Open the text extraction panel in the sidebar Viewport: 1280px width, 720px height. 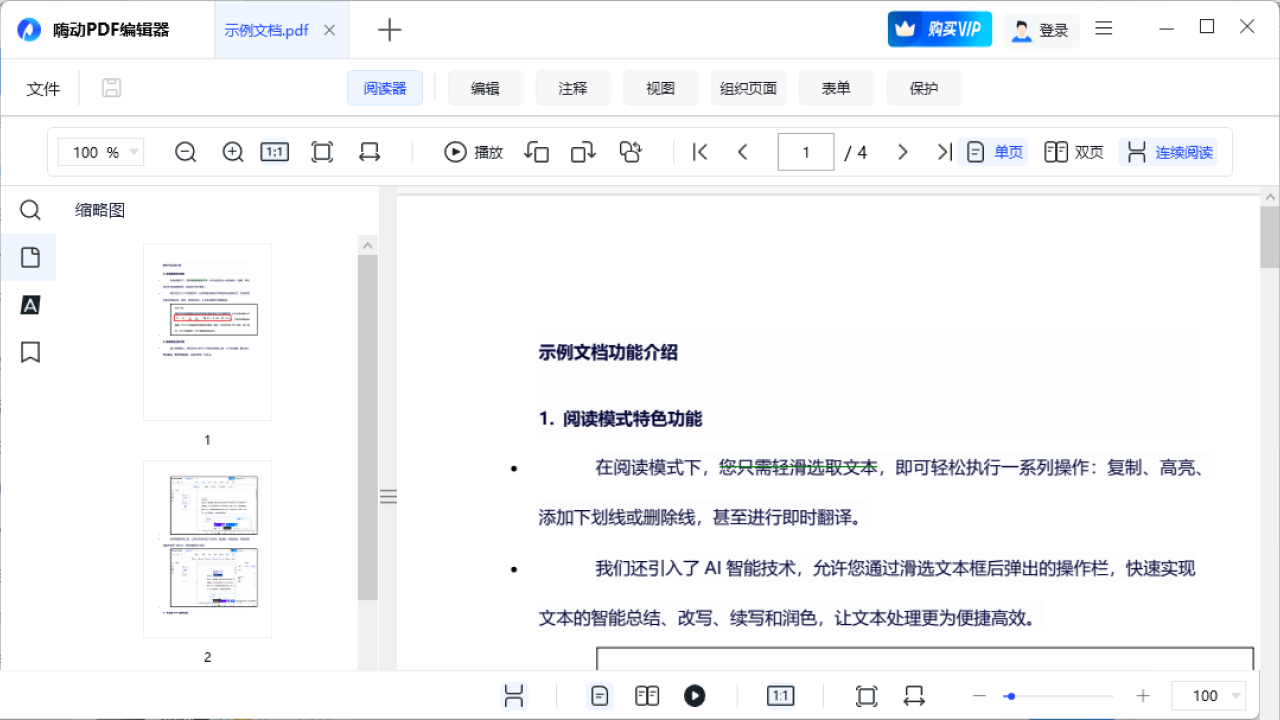coord(30,305)
